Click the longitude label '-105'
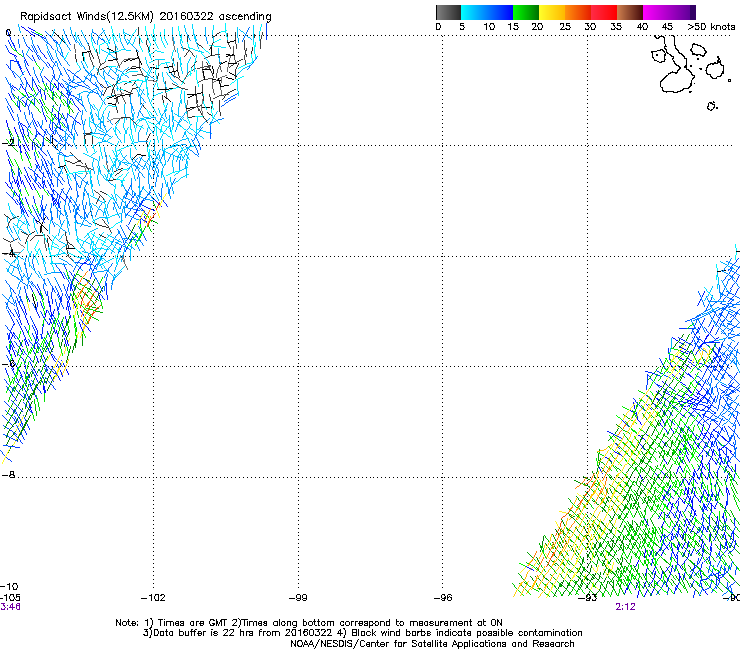 (10, 598)
